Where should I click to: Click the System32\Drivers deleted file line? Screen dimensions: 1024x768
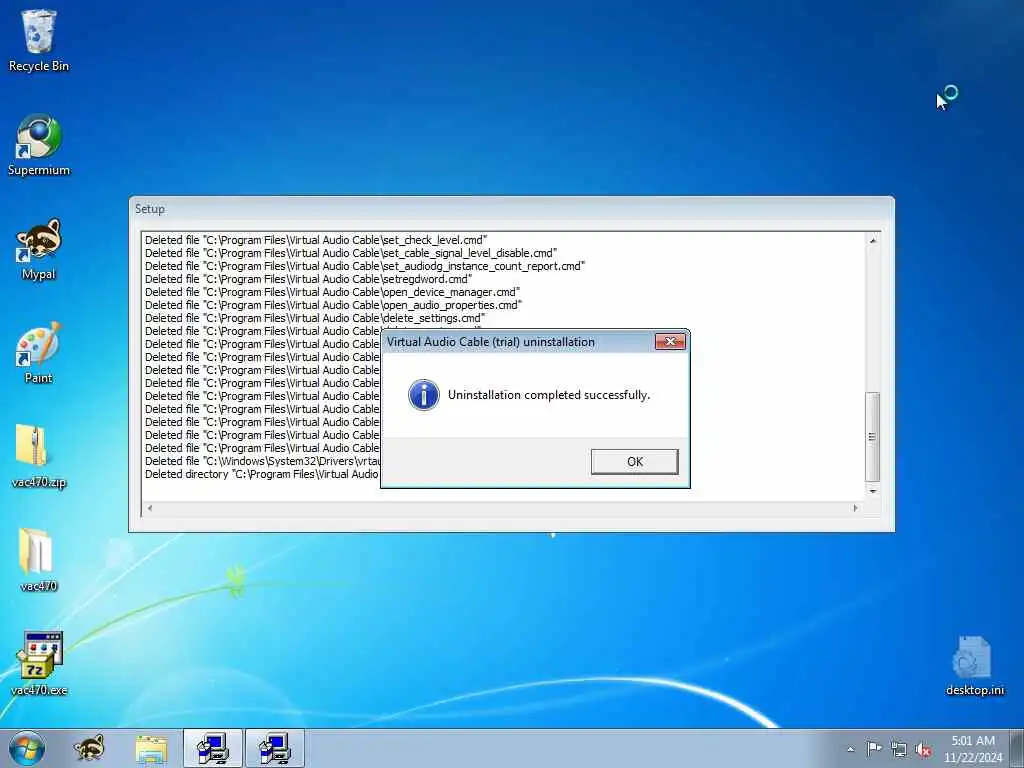262,461
